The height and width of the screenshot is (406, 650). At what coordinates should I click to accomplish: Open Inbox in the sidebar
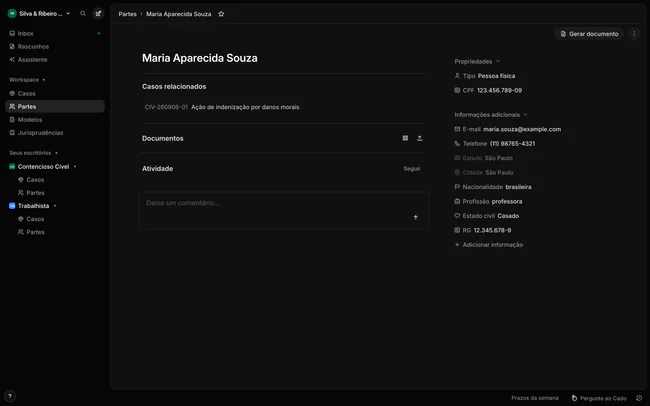pyautogui.click(x=55, y=33)
